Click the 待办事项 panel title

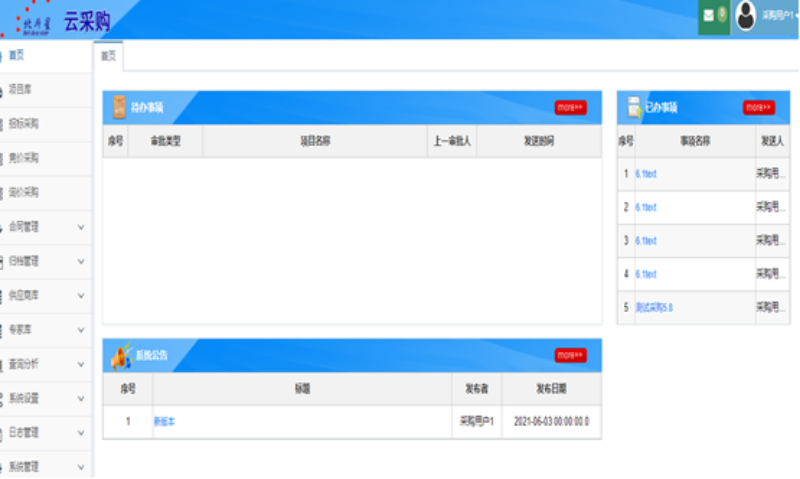pyautogui.click(x=147, y=108)
